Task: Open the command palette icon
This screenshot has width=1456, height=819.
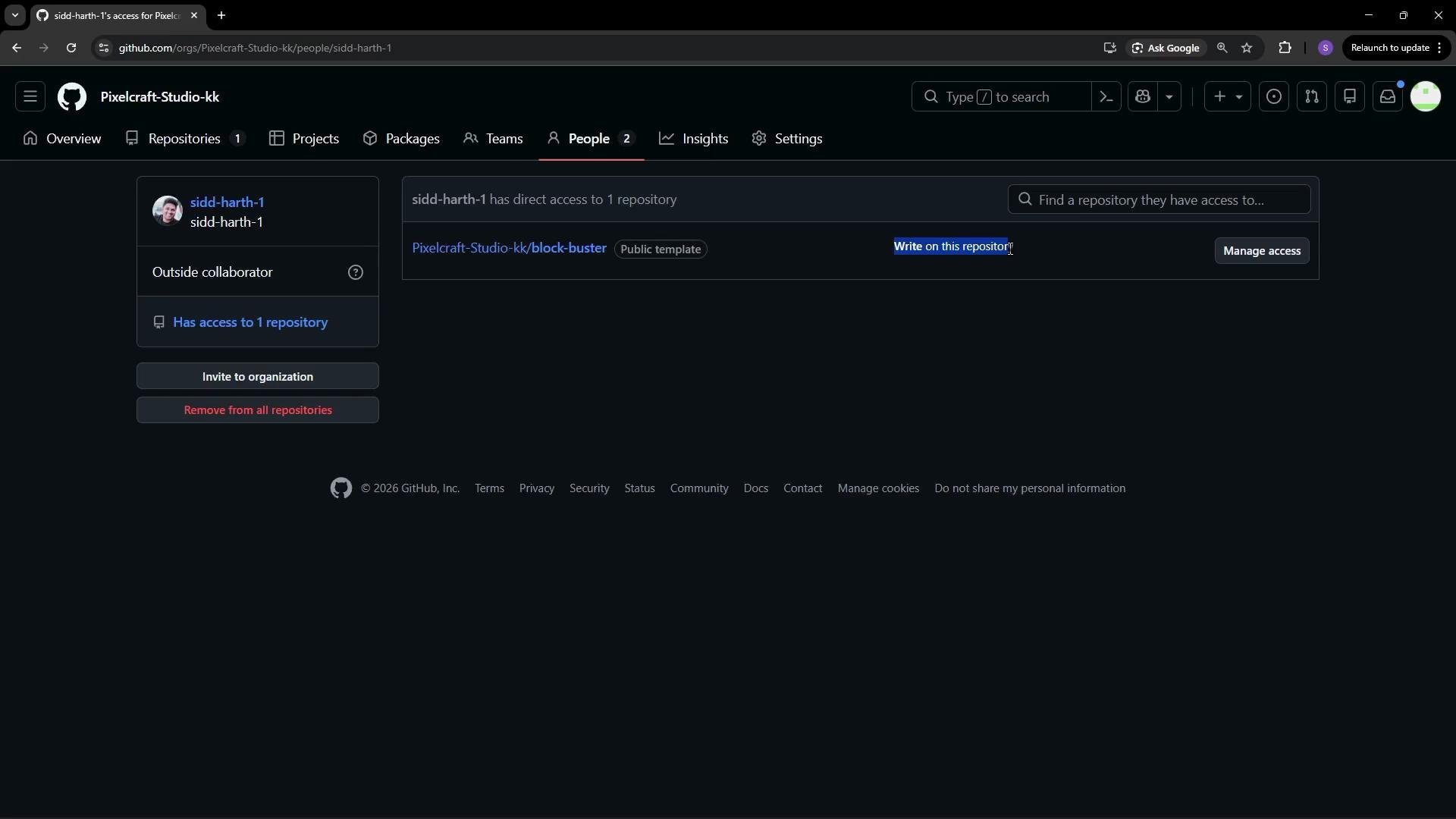Action: point(1106,97)
